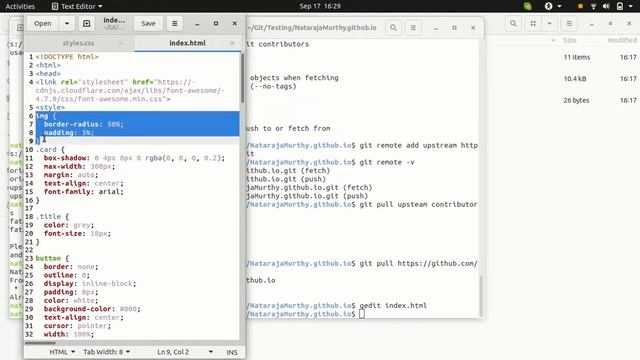Expand view options arrow in file manager
The width and height of the screenshot is (640, 360).
click(549, 24)
